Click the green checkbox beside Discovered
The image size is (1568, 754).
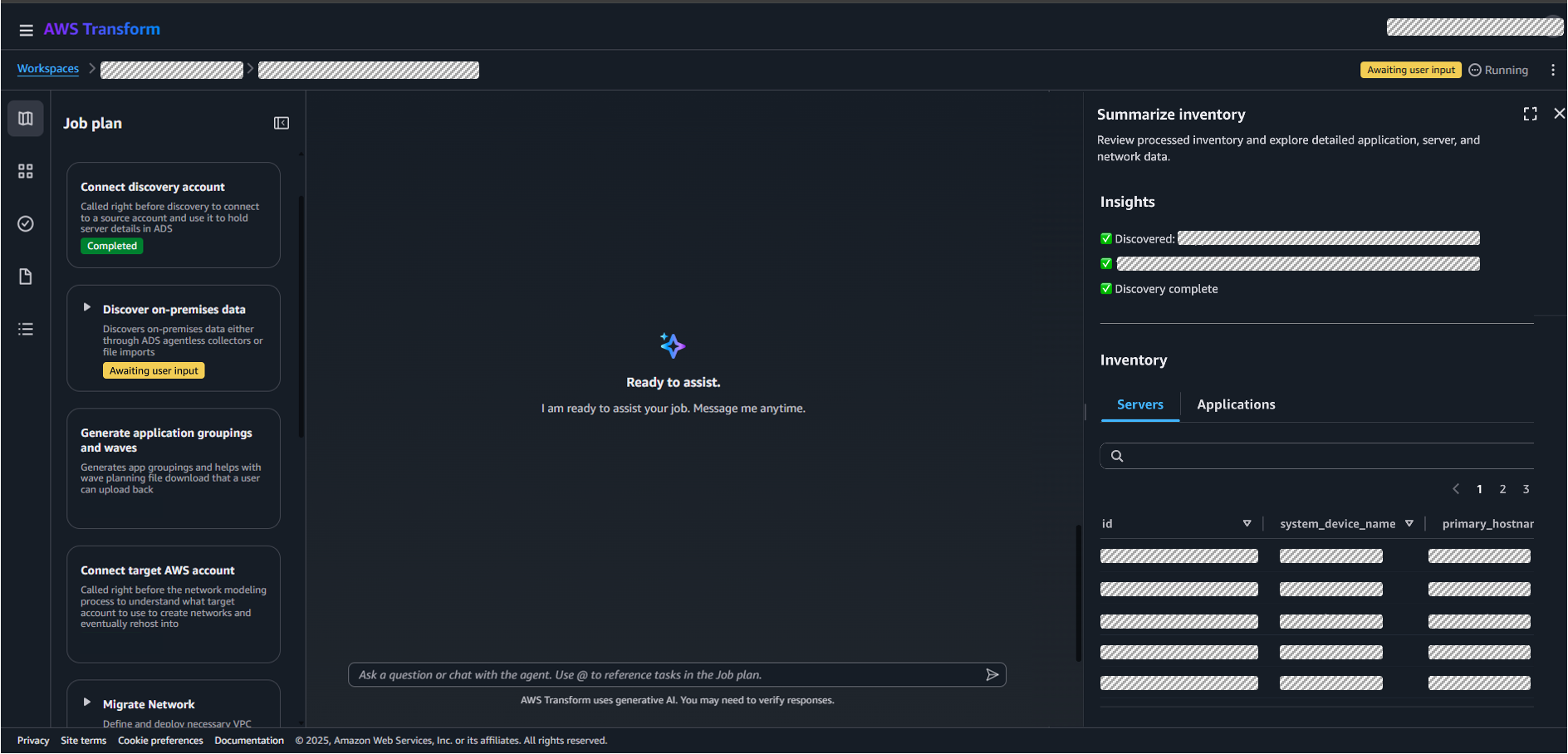pyautogui.click(x=1106, y=239)
